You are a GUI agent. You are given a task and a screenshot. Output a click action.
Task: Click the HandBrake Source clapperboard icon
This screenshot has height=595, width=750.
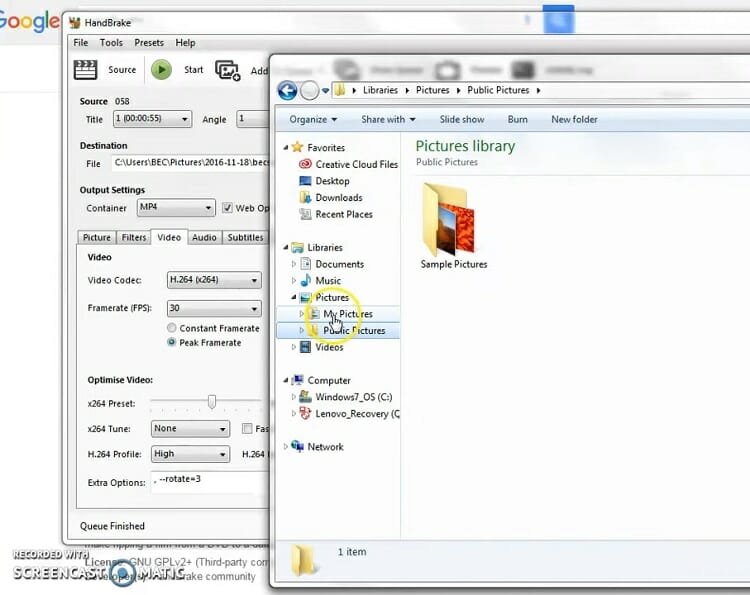[86, 70]
